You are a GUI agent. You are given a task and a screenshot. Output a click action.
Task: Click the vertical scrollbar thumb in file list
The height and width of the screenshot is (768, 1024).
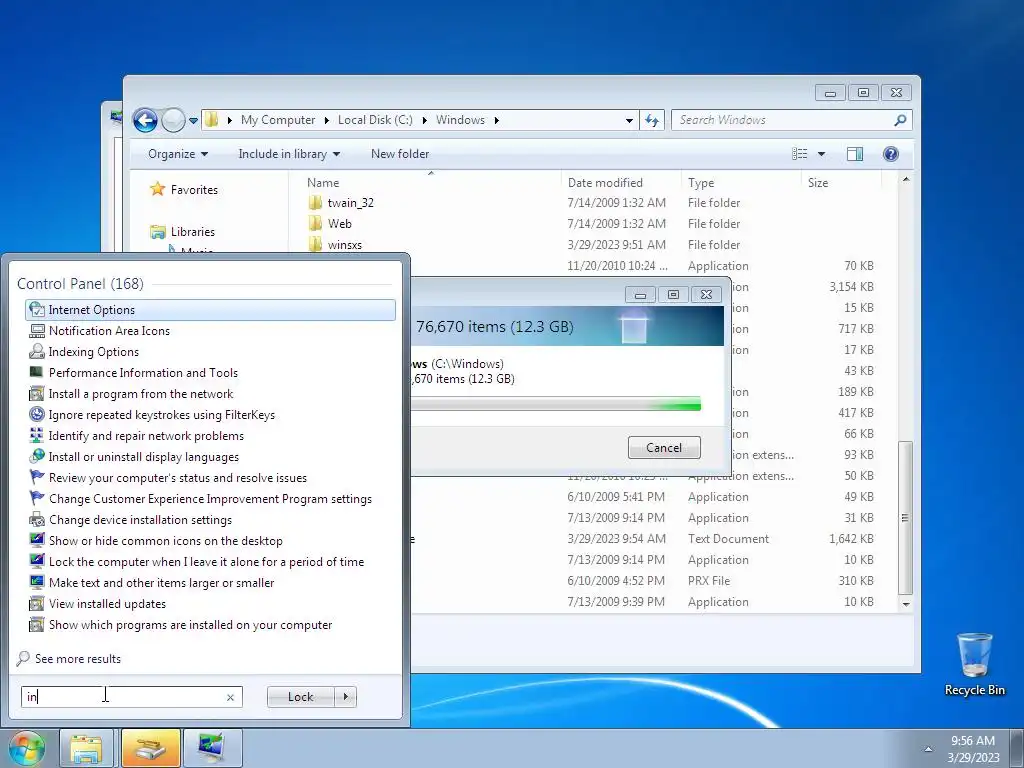click(x=905, y=517)
